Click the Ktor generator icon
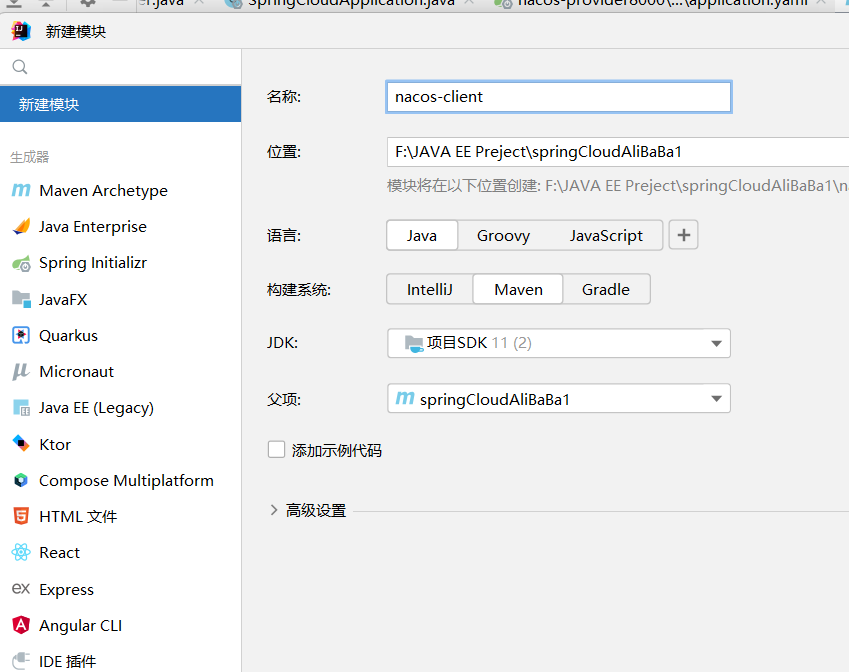 (x=21, y=443)
